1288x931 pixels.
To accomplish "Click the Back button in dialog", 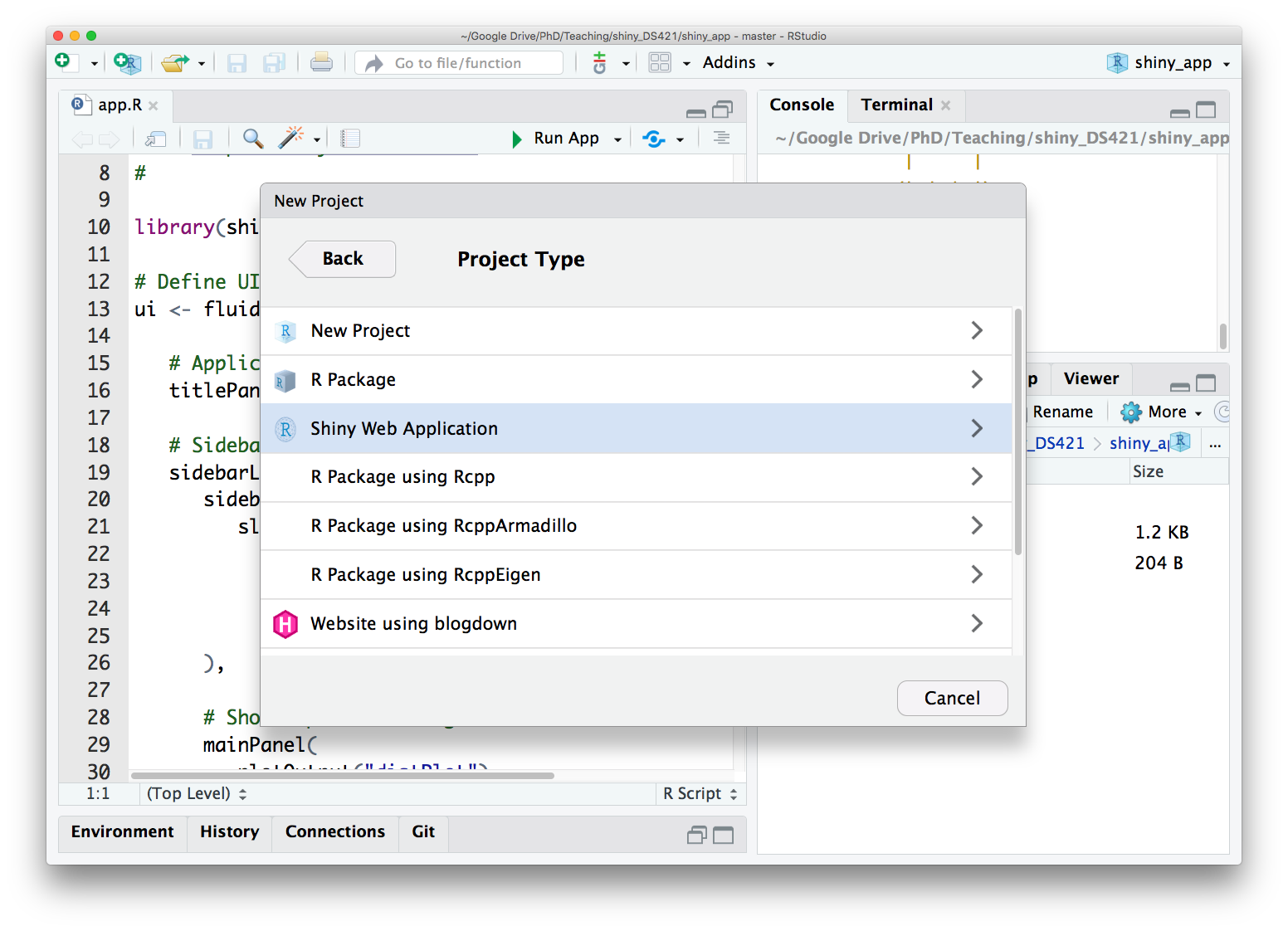I will [342, 259].
